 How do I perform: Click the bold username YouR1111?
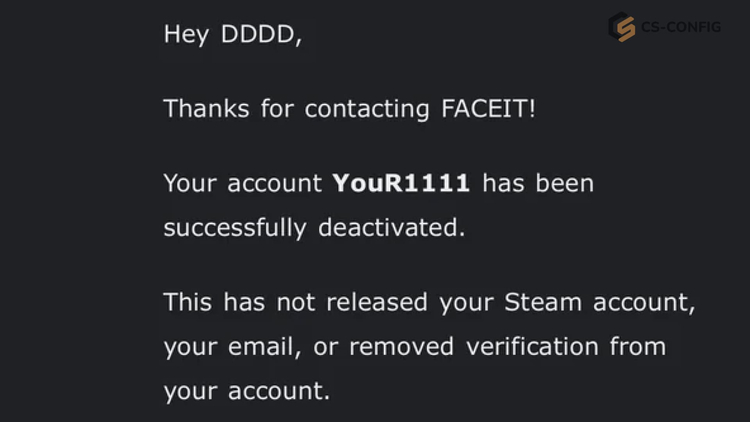pyautogui.click(x=401, y=183)
